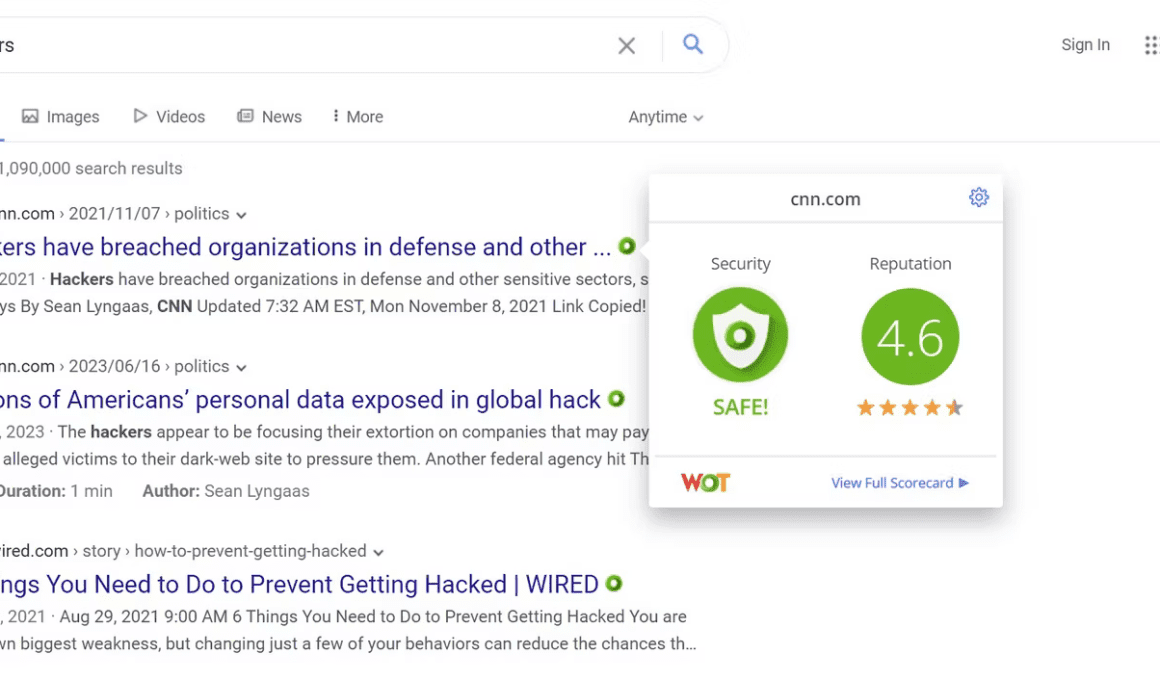Open the breached organizations in defense result

point(306,246)
